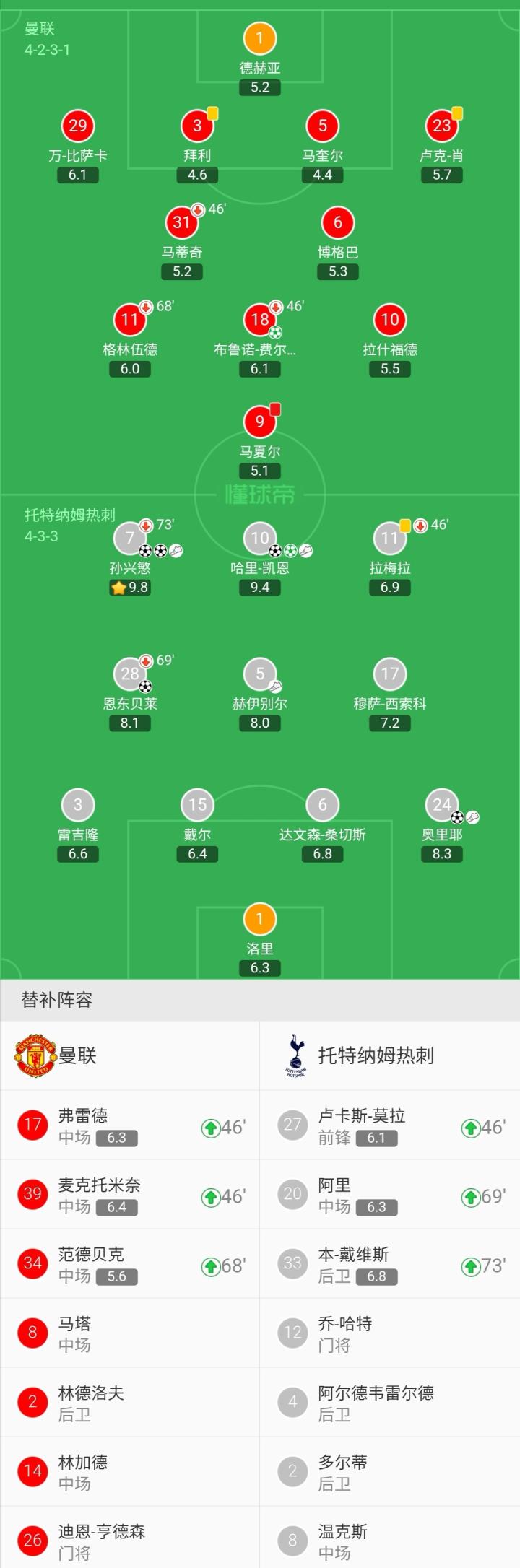Select 哈里-凯恩 number 10 player icon
Image resolution: width=520 pixels, height=1568 pixels.
point(260,538)
